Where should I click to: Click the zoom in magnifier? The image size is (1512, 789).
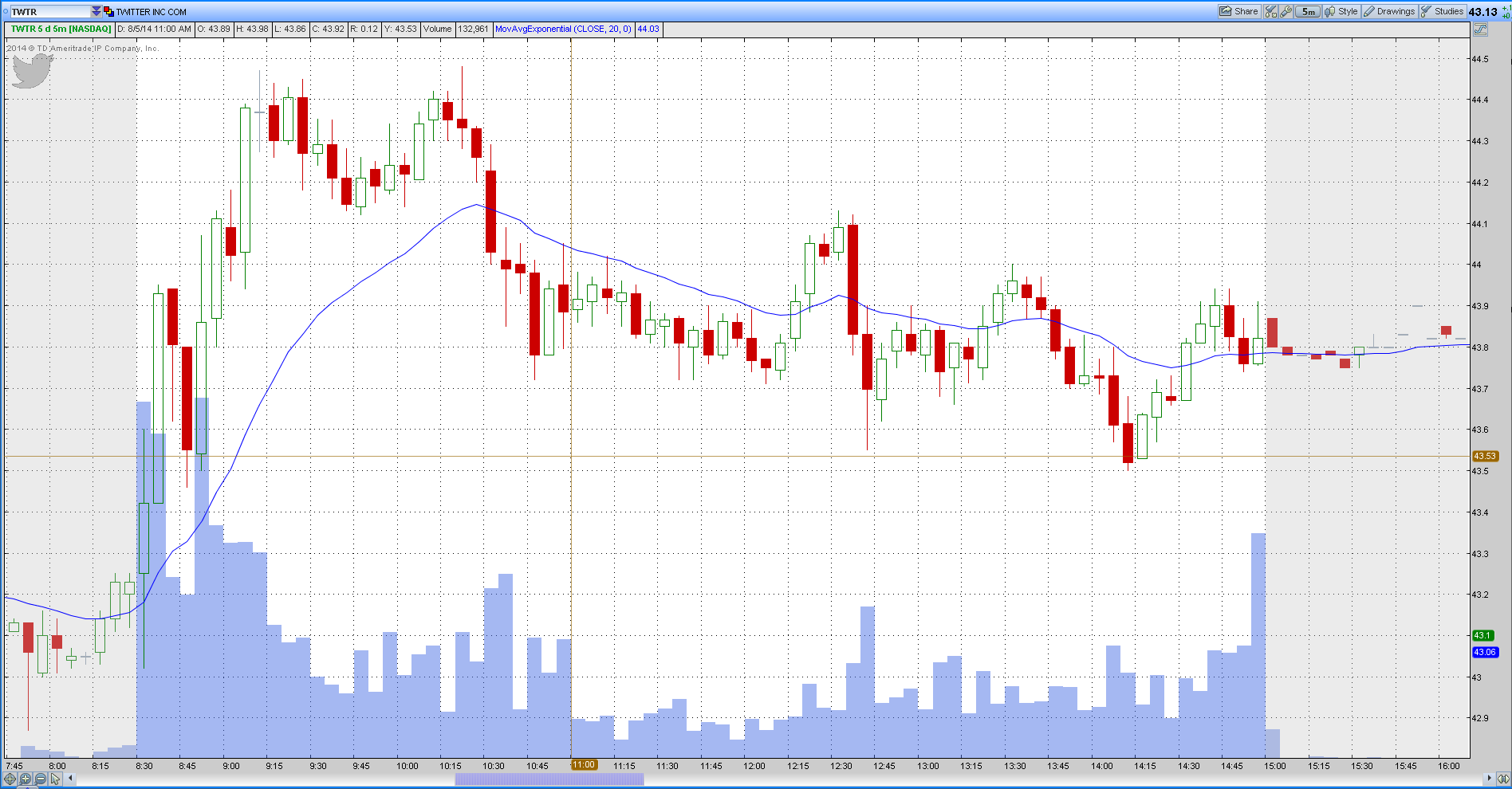(x=26, y=779)
